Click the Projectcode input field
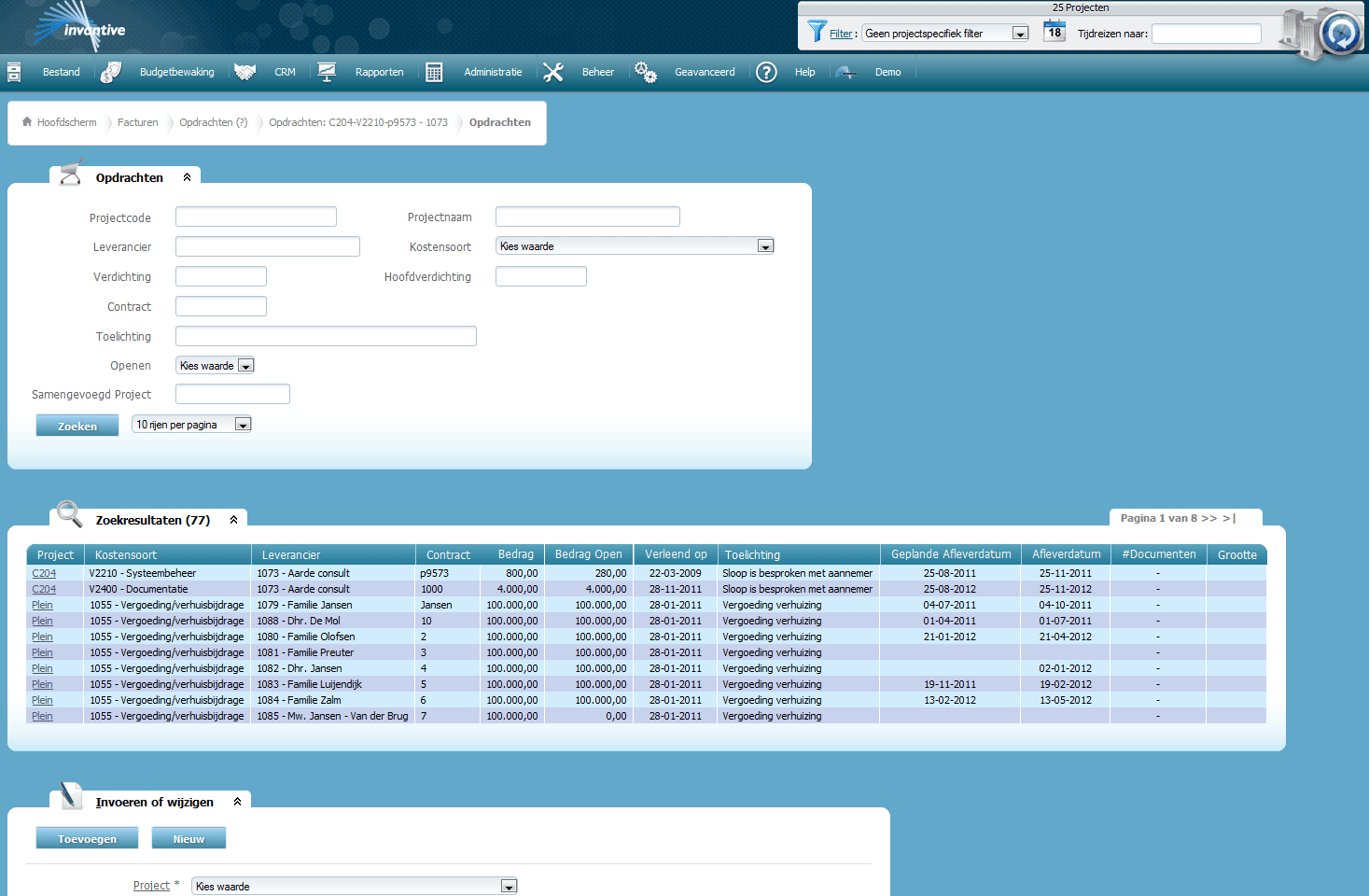The image size is (1369, 896). click(256, 217)
